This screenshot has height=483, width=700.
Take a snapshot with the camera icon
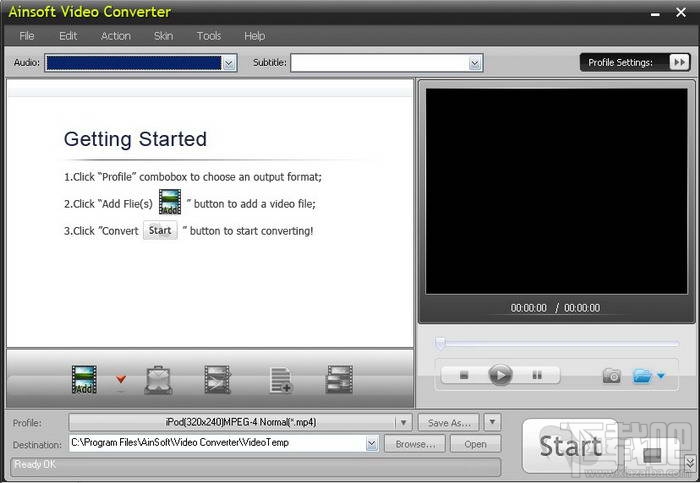coord(612,376)
